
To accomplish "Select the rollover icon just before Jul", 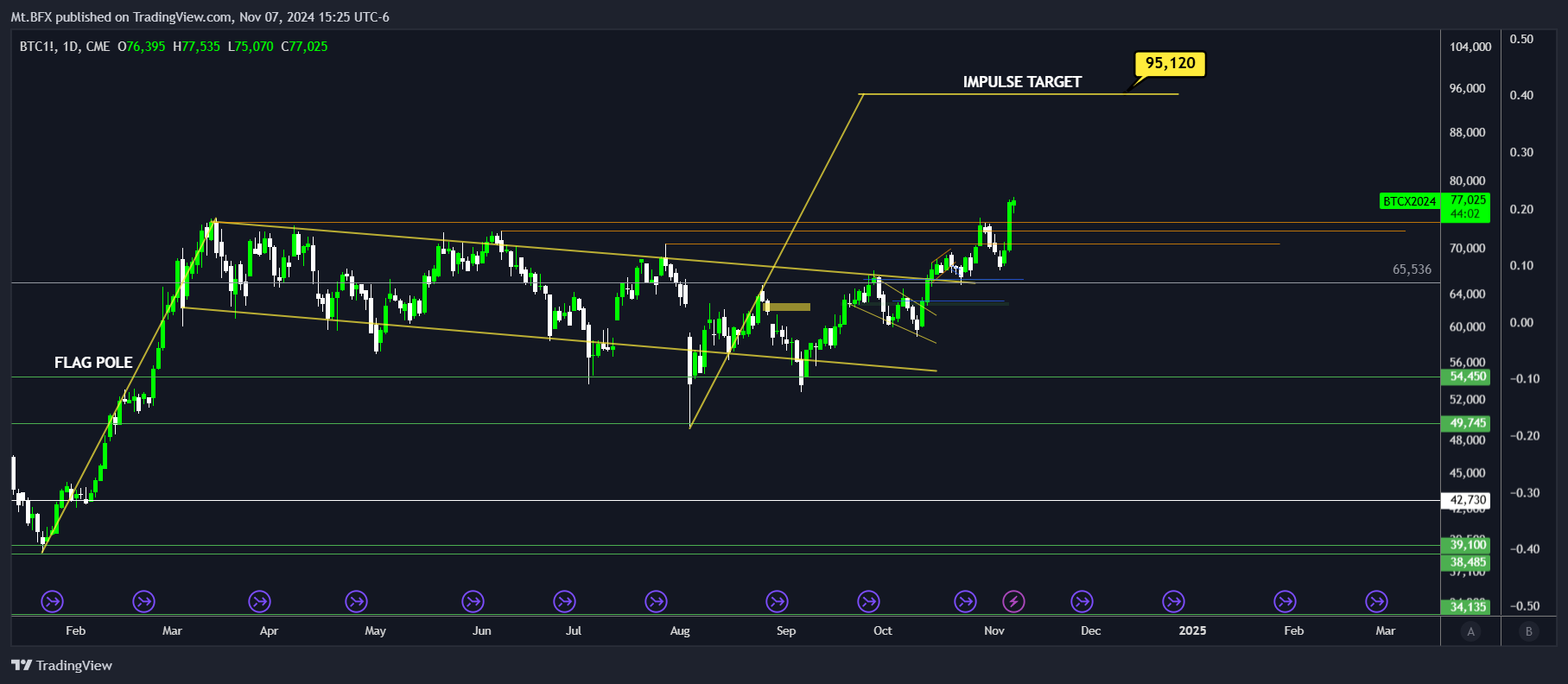I will pyautogui.click(x=565, y=601).
